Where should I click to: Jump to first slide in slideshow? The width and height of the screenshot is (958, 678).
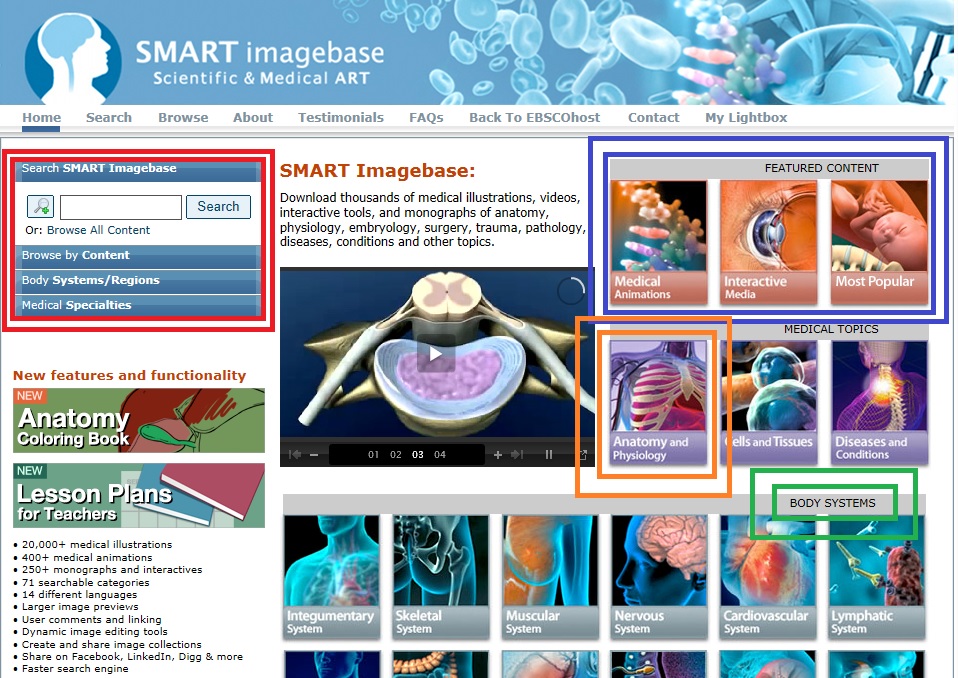295,454
